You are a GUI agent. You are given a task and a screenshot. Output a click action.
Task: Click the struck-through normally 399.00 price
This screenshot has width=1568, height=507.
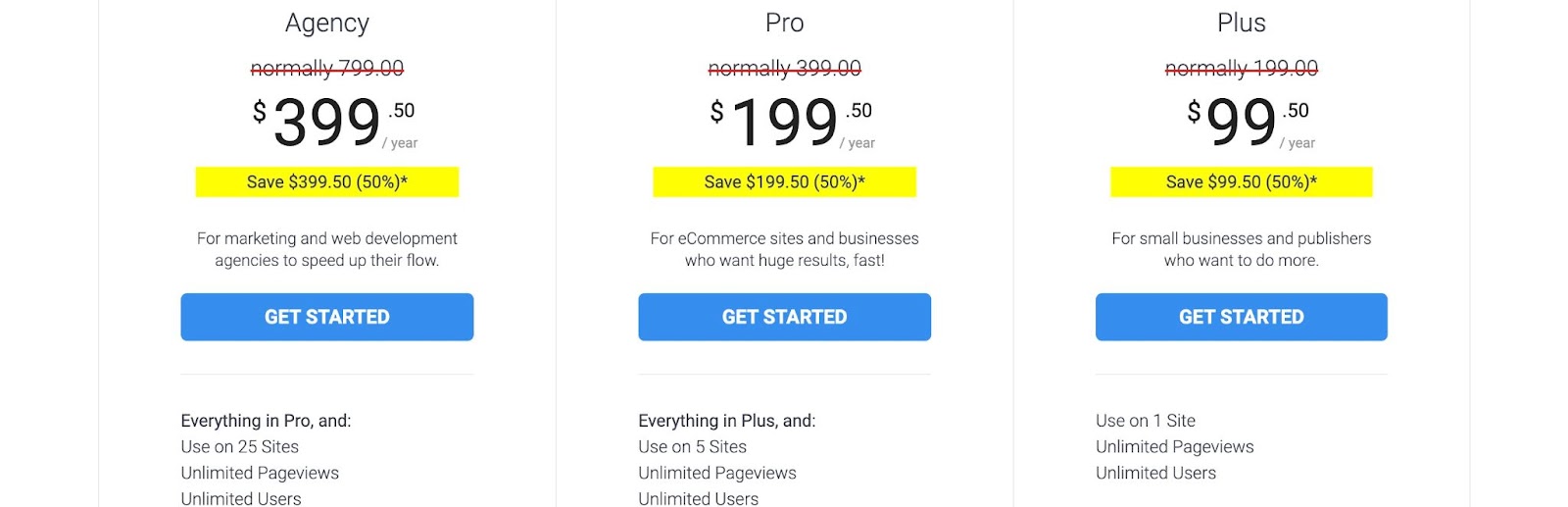click(784, 68)
